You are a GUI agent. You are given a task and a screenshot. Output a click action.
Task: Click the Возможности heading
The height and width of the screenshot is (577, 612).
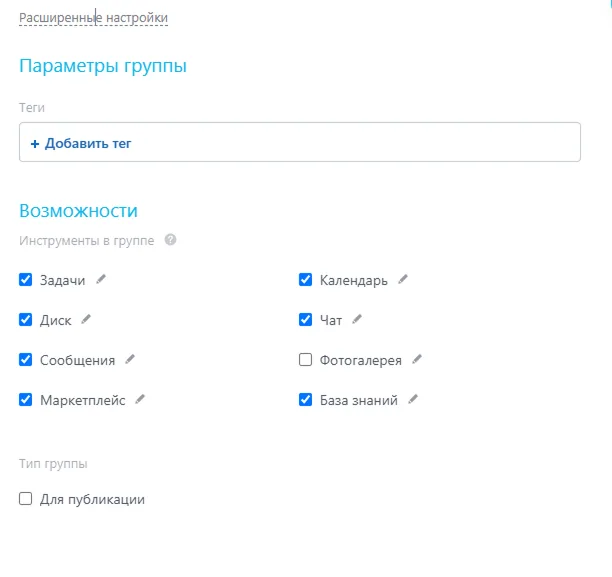[x=78, y=211]
